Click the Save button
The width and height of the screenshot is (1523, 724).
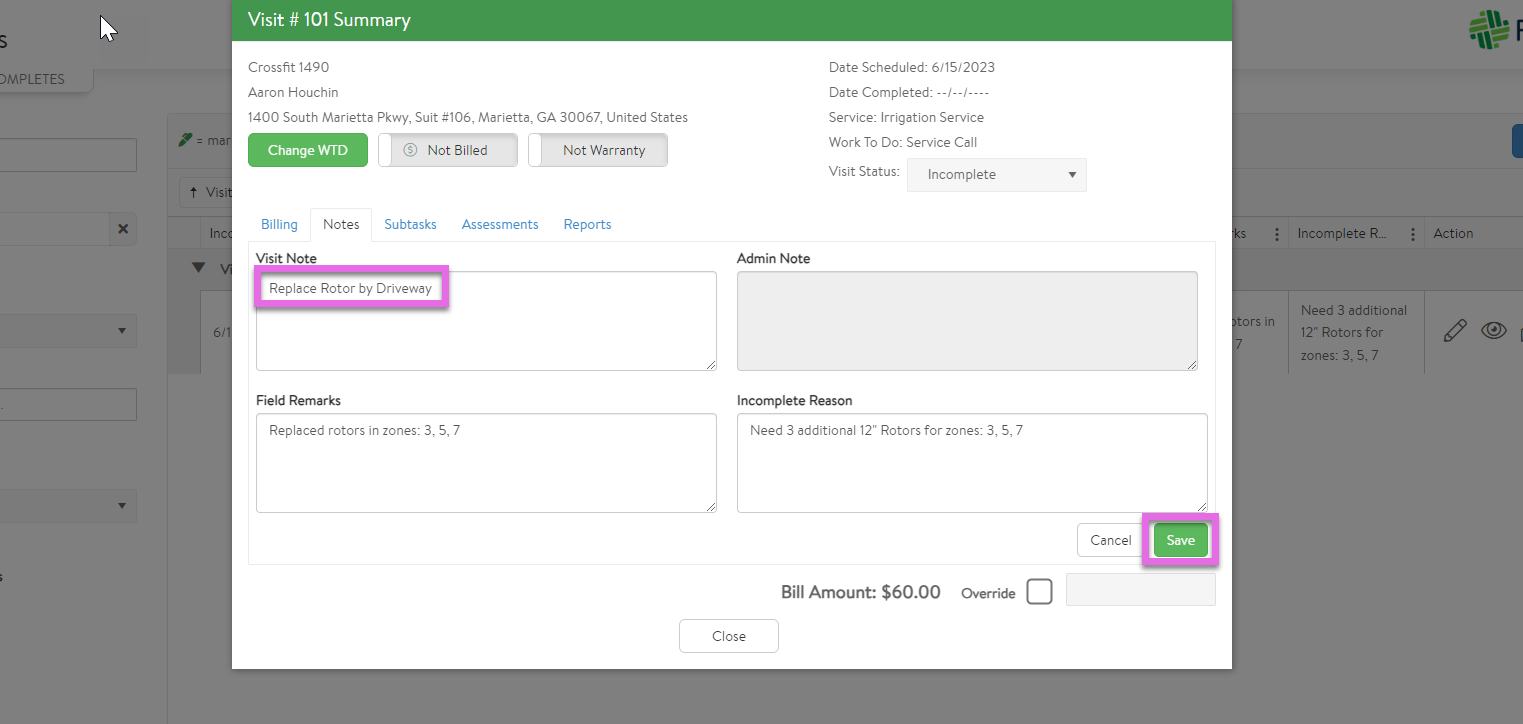pyautogui.click(x=1180, y=540)
